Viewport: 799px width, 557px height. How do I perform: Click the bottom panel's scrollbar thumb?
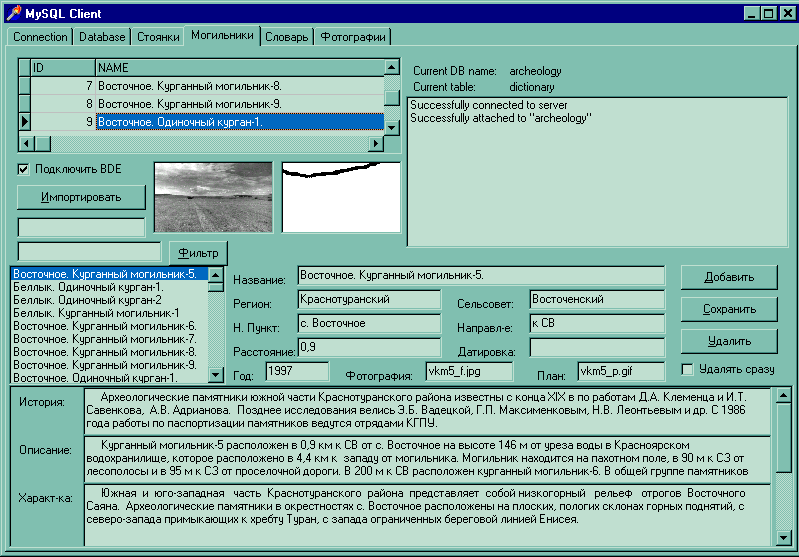click(x=783, y=437)
